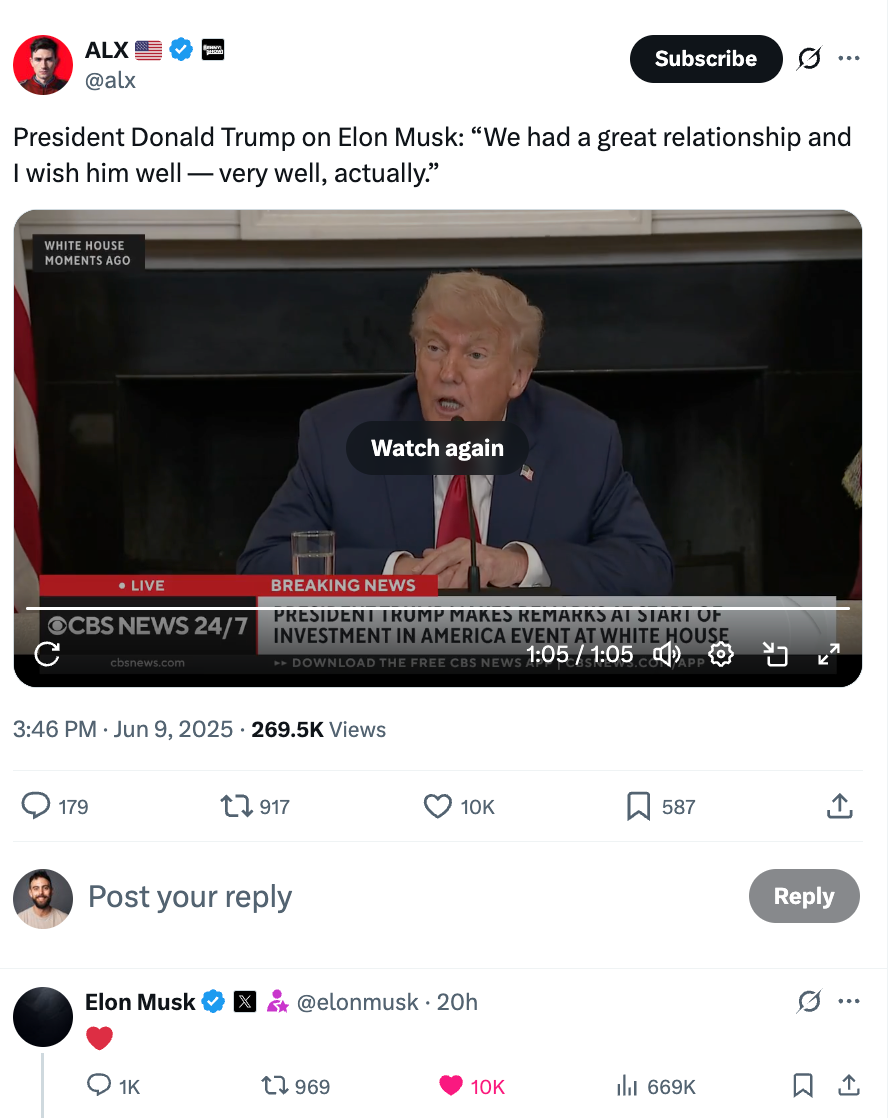
Task: Open more options on Elon Musk's reply
Action: click(x=849, y=1001)
